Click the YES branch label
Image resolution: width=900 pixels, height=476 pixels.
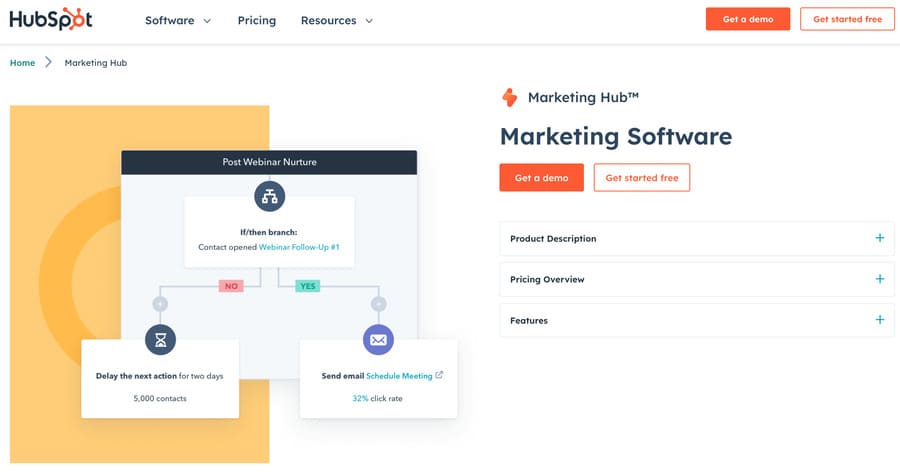pos(308,286)
